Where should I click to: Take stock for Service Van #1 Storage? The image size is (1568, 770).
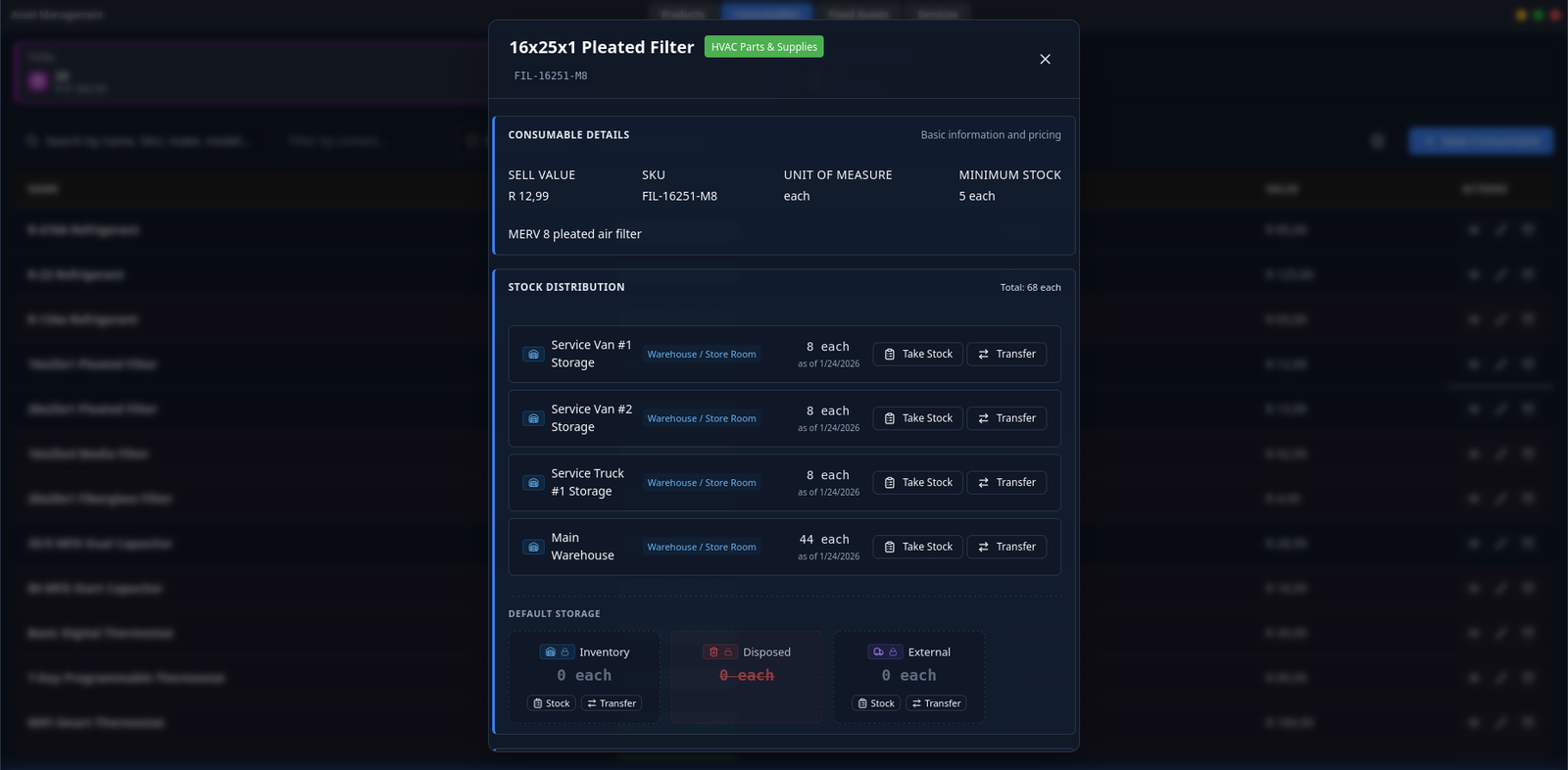tap(917, 355)
